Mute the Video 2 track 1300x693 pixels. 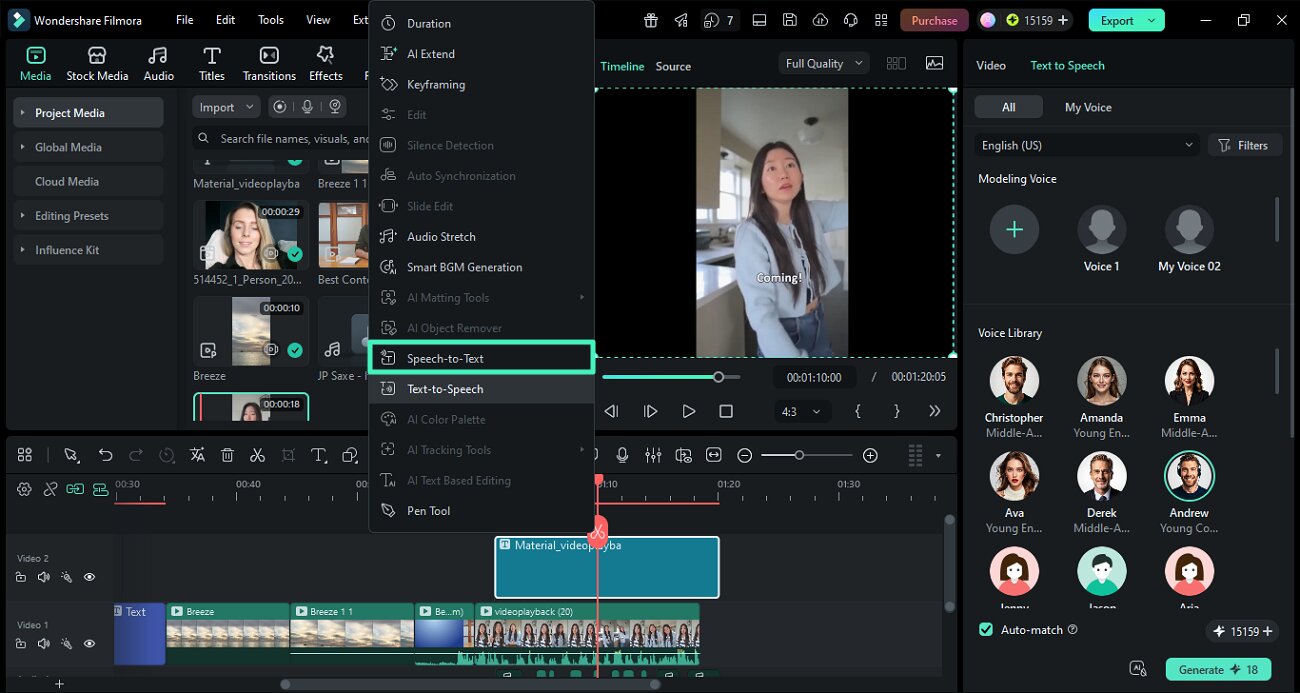43,577
